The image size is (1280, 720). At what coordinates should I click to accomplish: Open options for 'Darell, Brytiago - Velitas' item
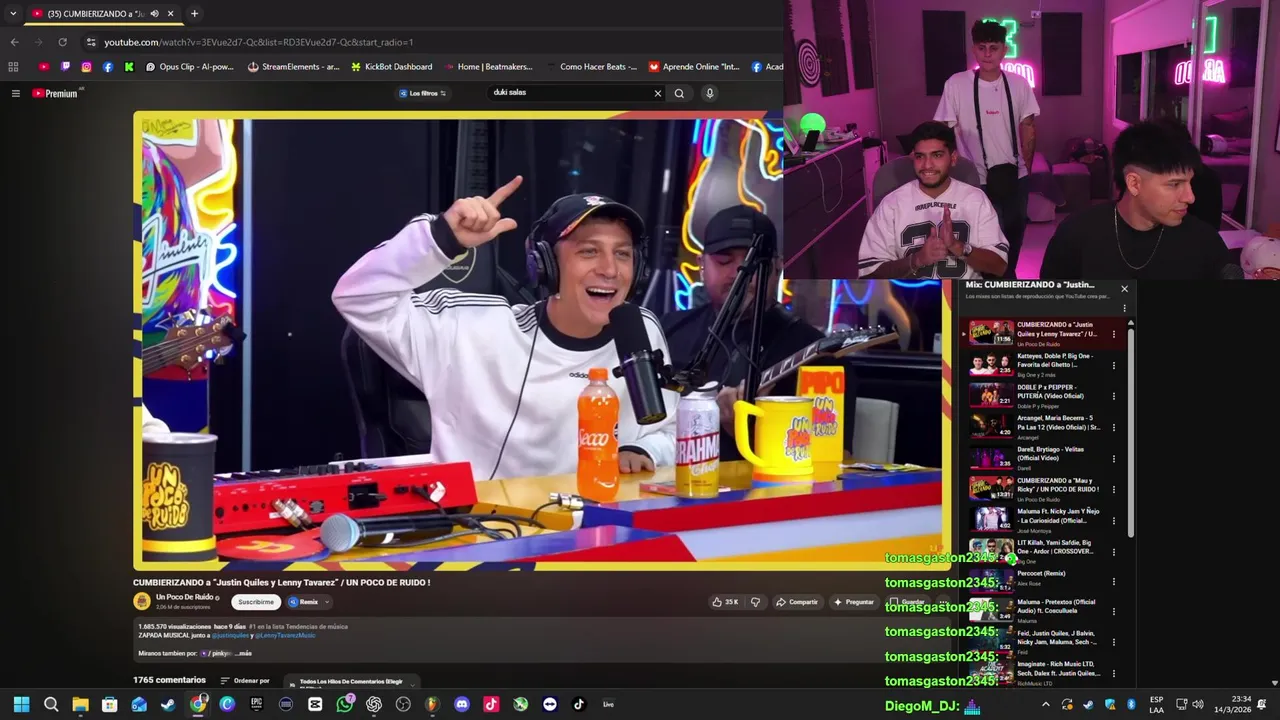coord(1114,458)
